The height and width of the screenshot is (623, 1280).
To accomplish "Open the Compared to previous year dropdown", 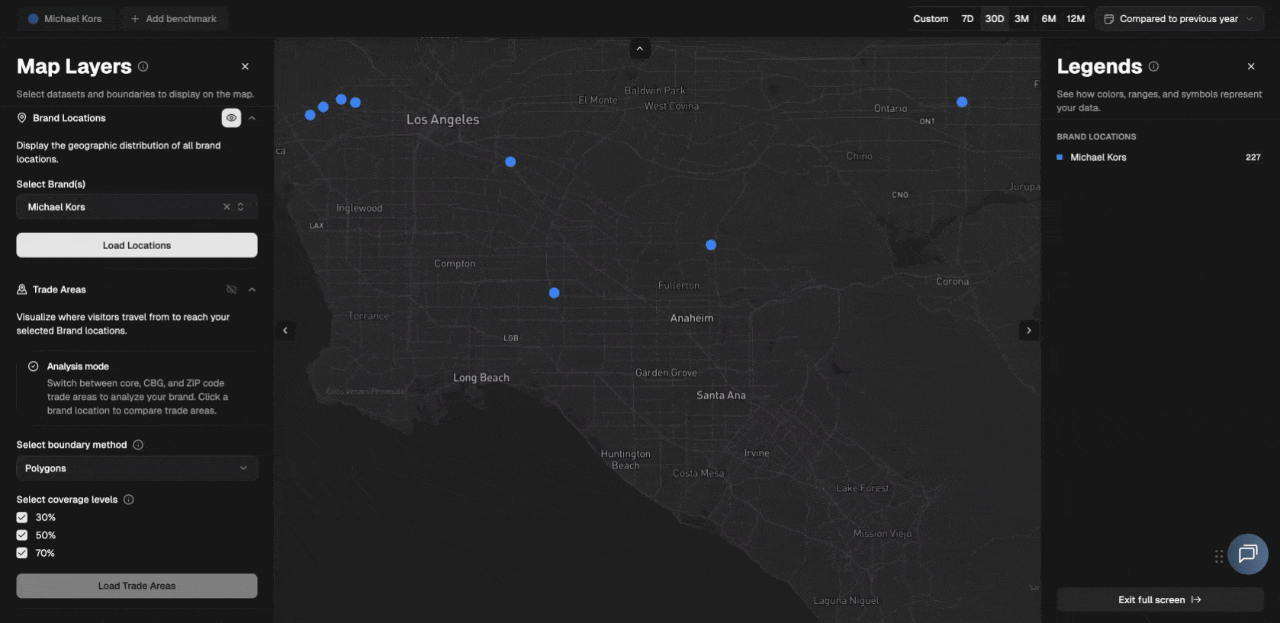I will (1178, 18).
